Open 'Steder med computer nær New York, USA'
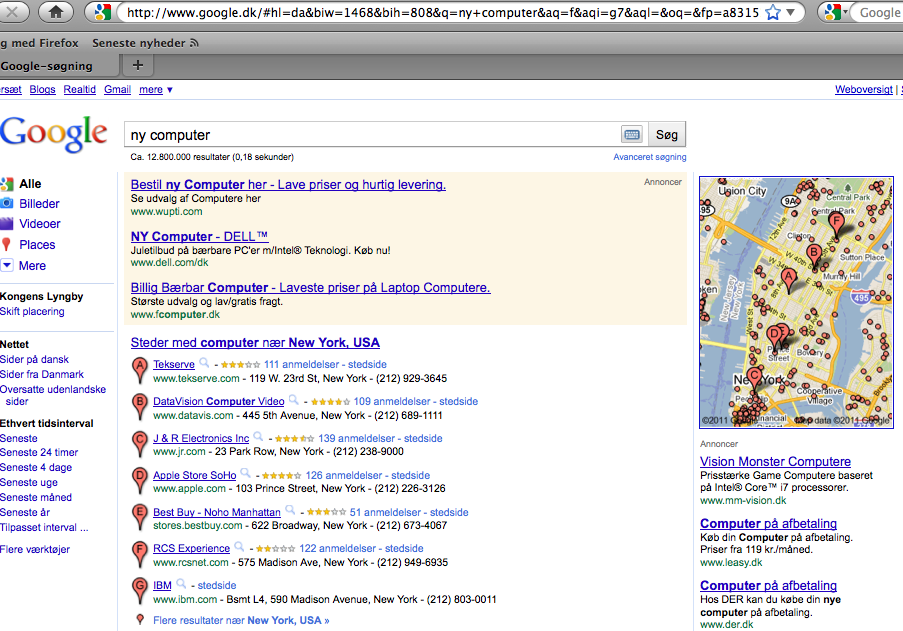 tap(255, 343)
